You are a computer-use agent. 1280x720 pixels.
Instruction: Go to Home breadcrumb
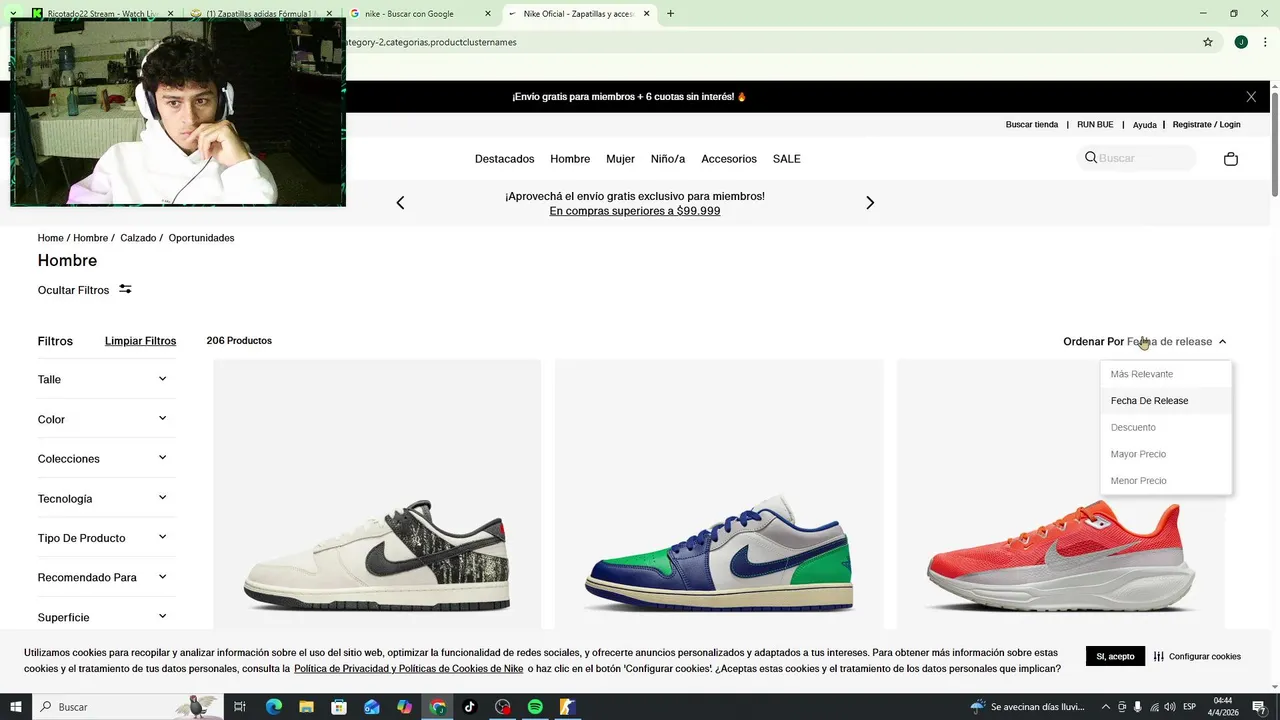(x=50, y=238)
